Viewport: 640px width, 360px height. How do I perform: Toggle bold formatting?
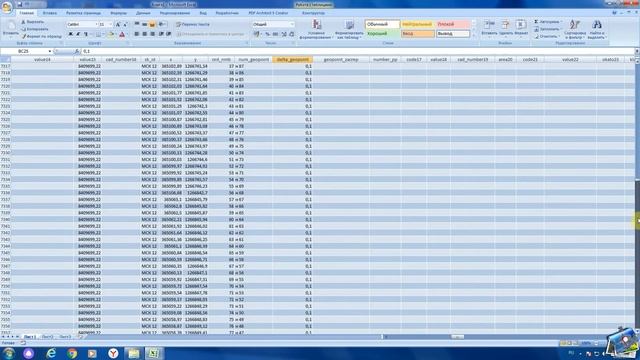pos(70,35)
